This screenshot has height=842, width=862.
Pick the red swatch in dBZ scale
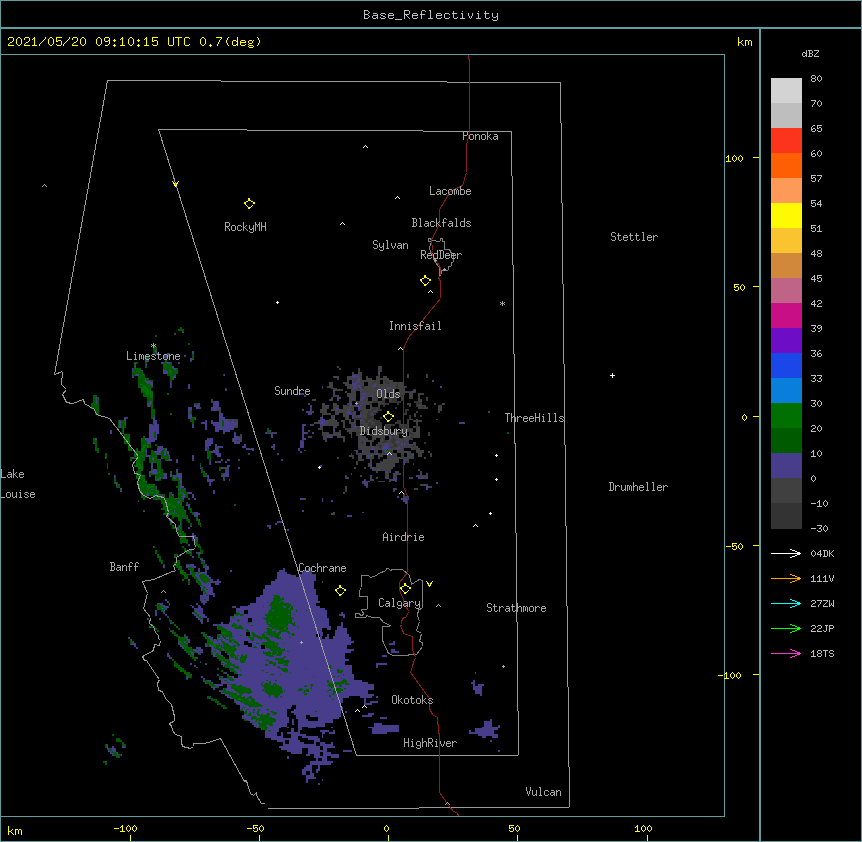786,141
